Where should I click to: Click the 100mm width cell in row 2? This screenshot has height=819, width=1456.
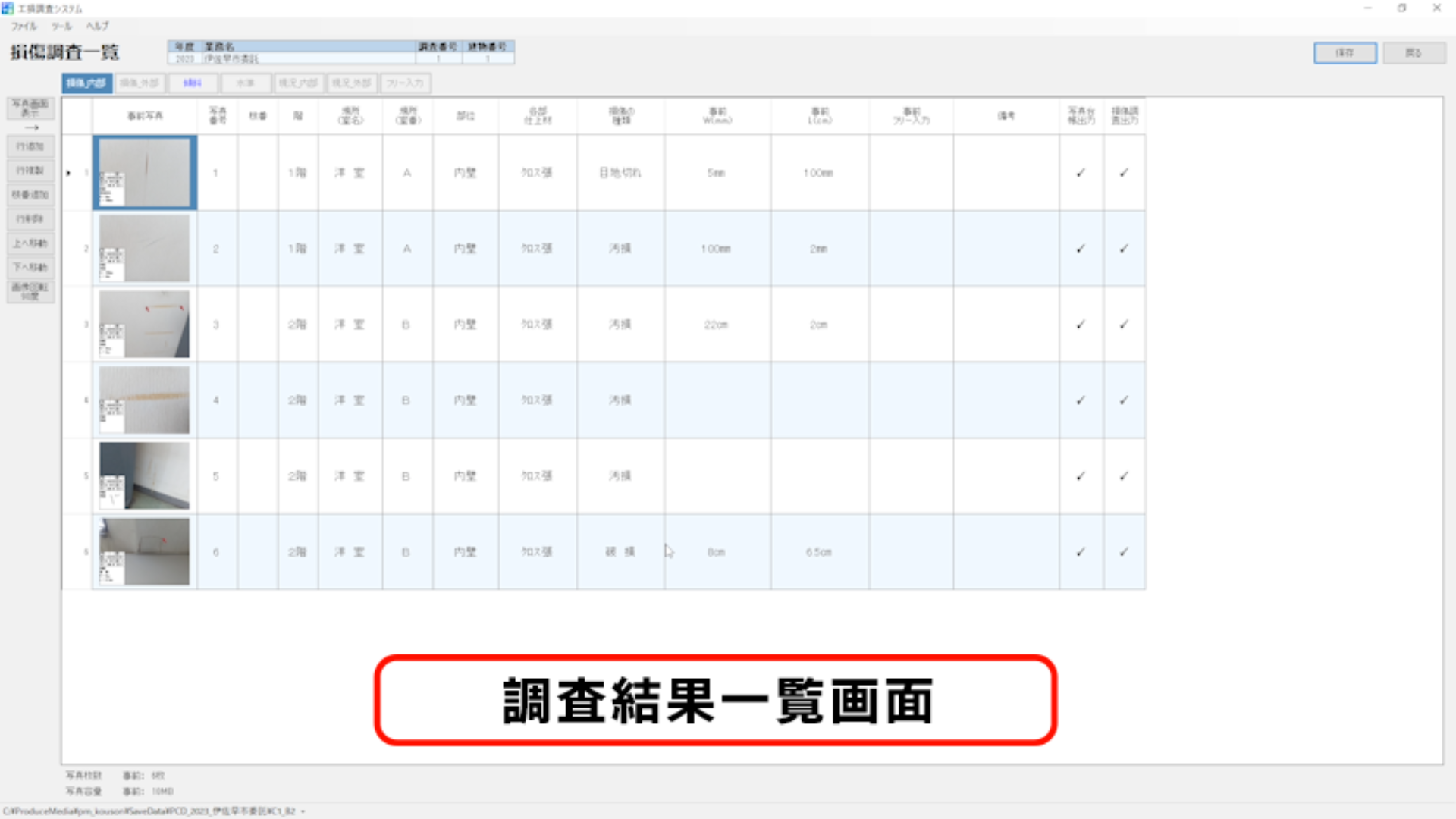pyautogui.click(x=717, y=249)
